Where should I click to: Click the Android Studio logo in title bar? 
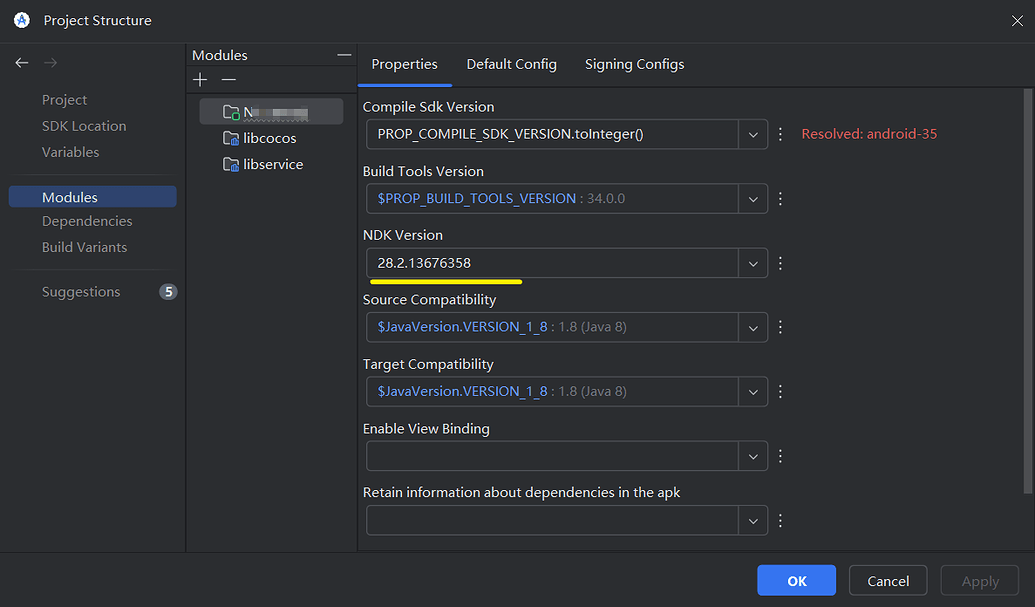point(21,19)
